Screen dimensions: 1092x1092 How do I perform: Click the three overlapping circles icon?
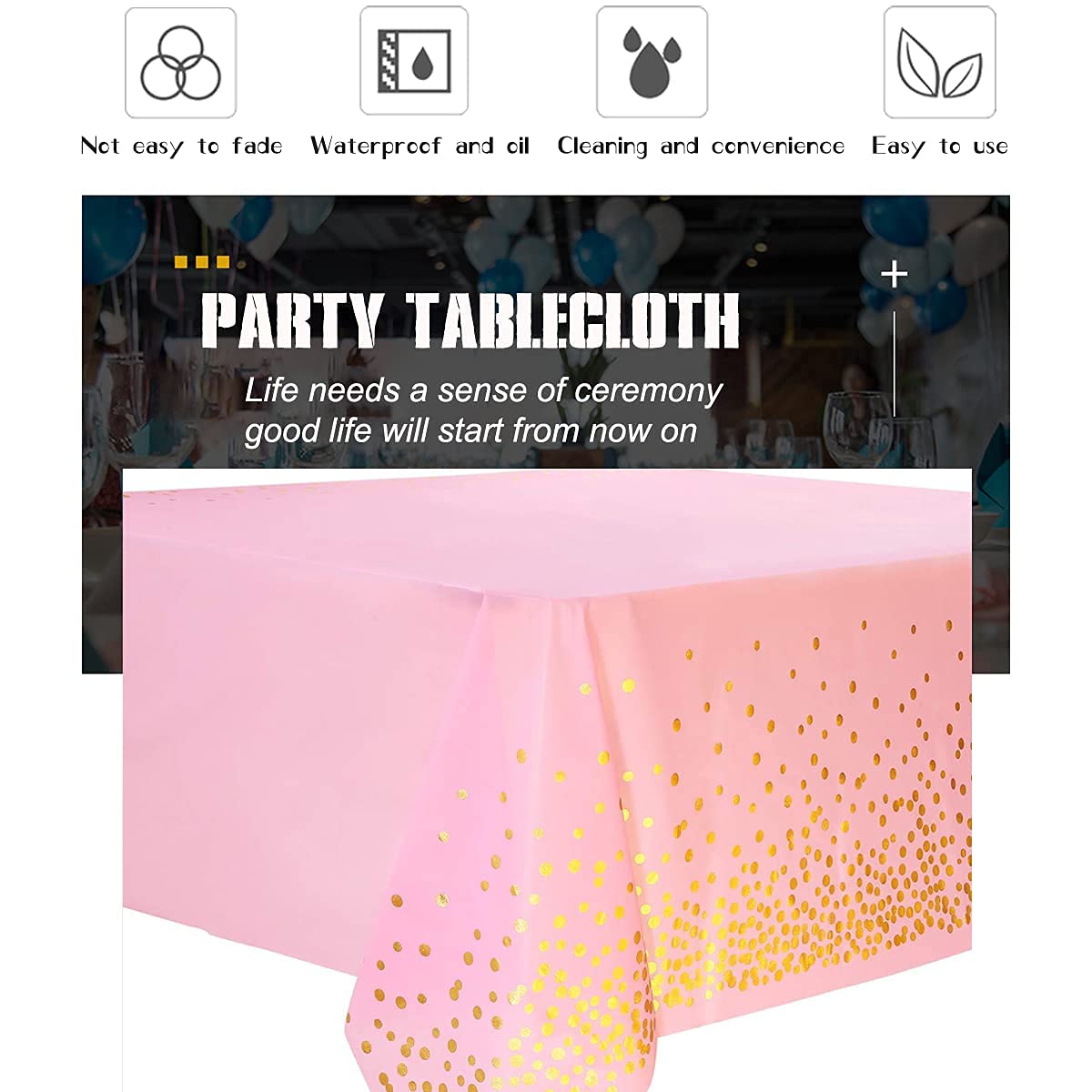pyautogui.click(x=180, y=63)
